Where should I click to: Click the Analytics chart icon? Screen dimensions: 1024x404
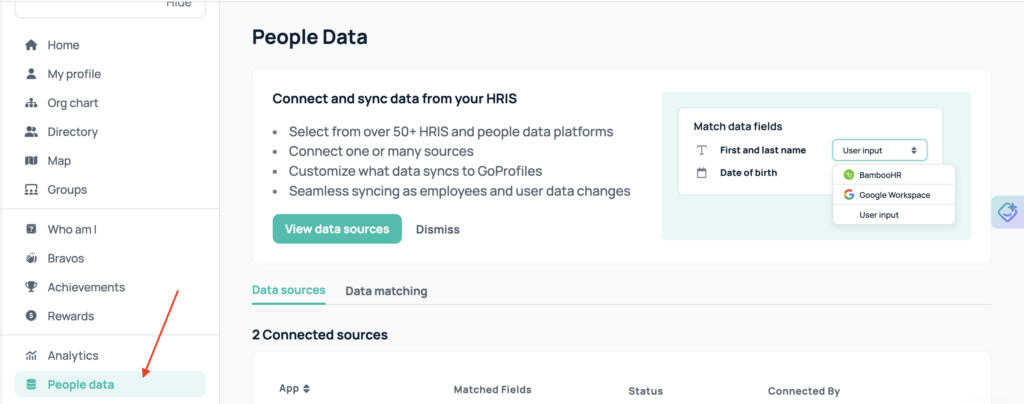click(31, 356)
